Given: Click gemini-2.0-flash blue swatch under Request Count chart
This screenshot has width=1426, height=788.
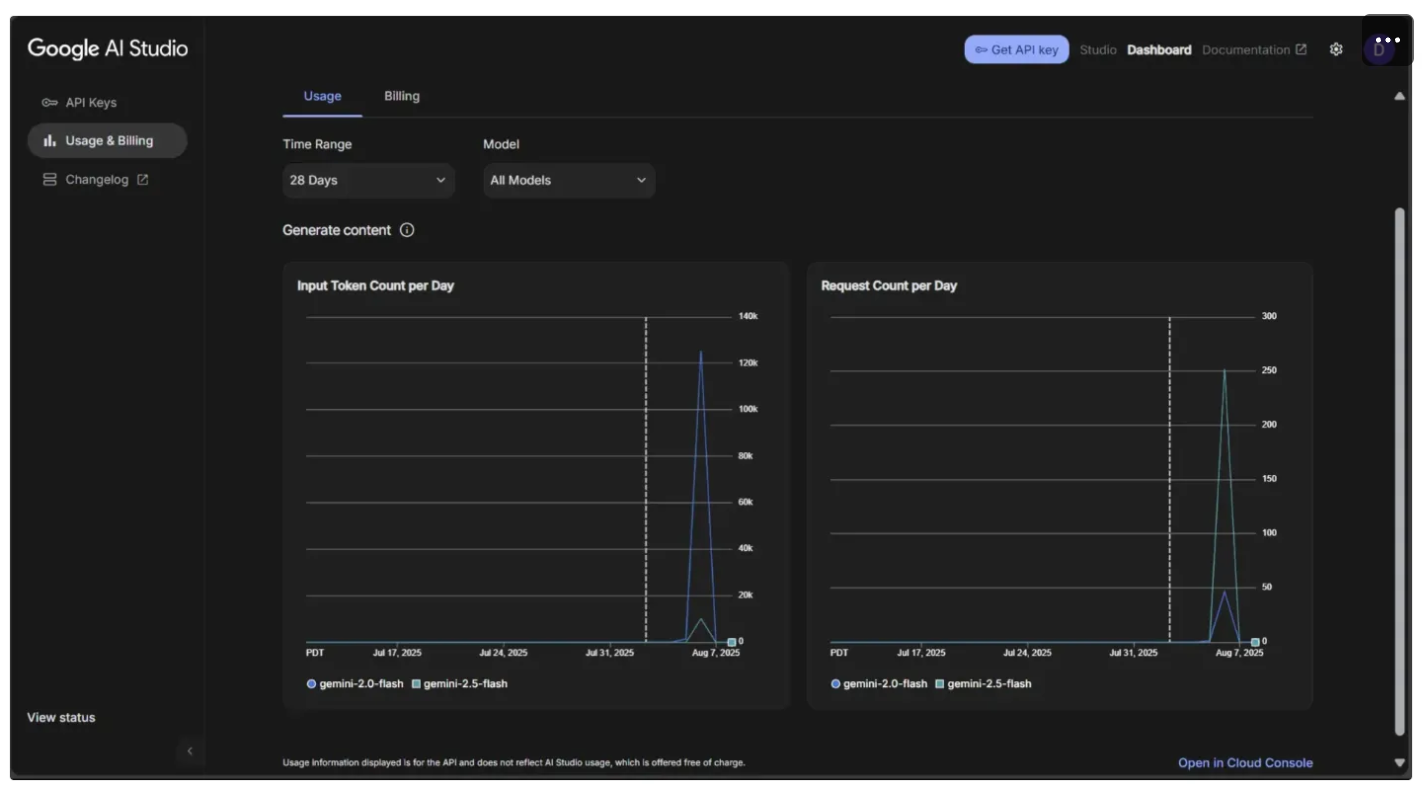Looking at the screenshot, I should (x=835, y=684).
